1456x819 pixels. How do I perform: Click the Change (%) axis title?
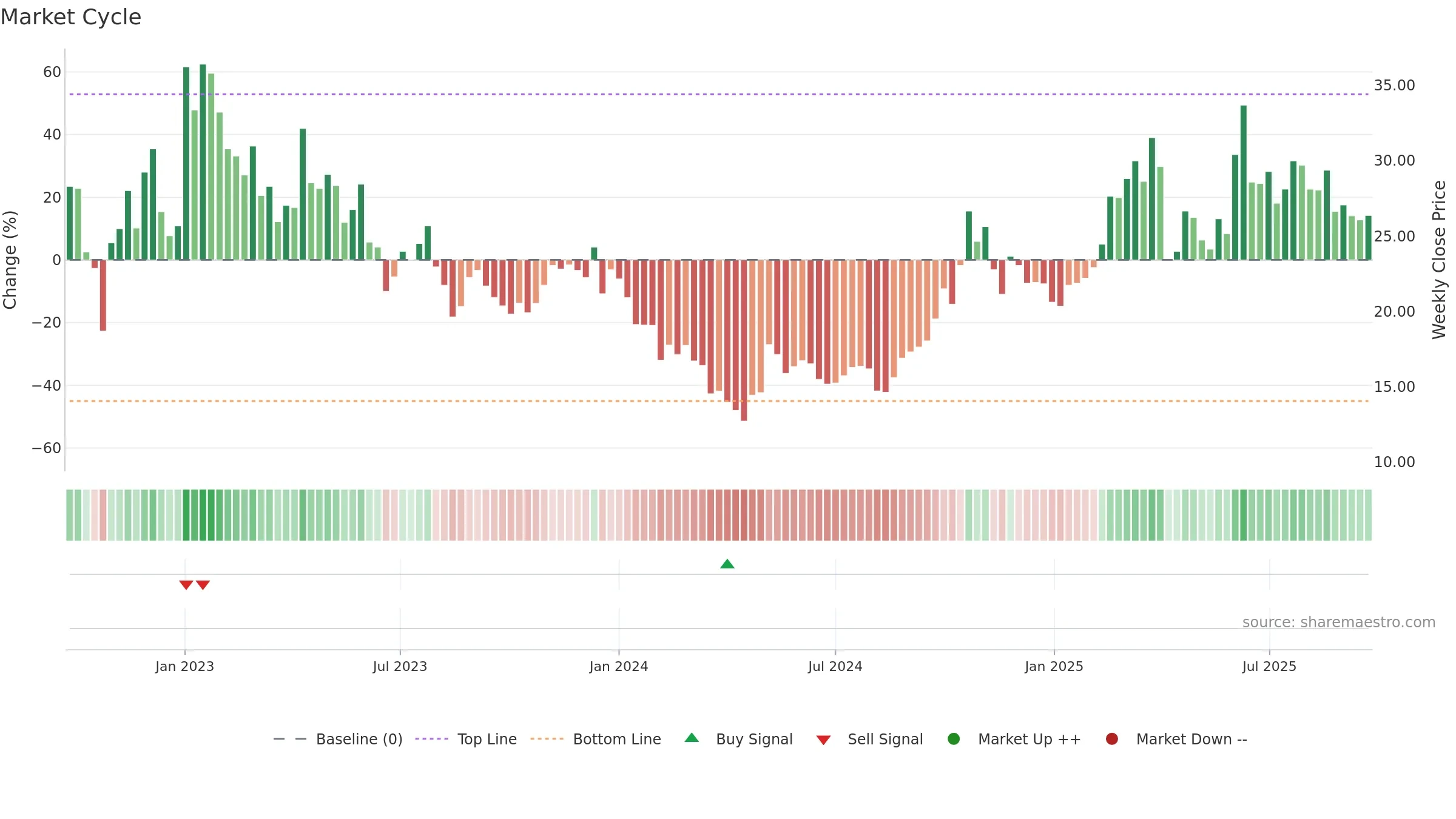pos(10,260)
